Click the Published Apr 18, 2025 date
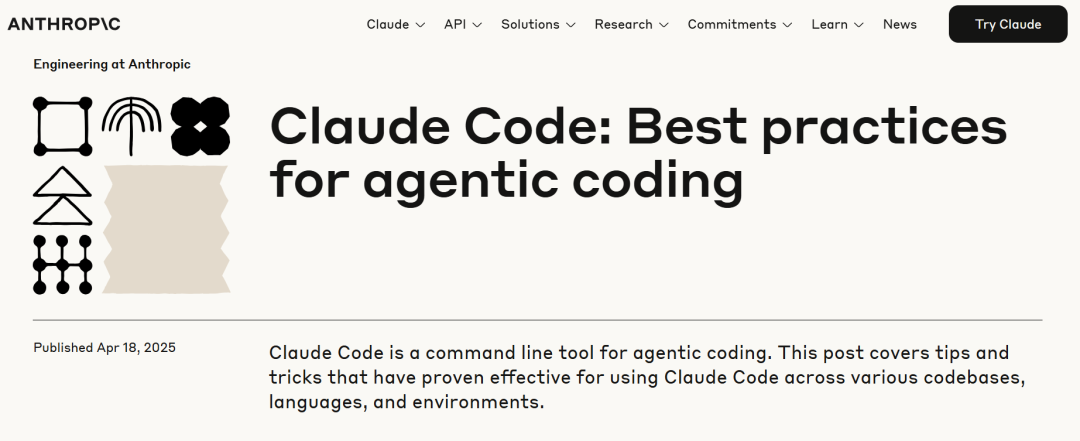Viewport: 1080px width, 441px height. pyautogui.click(x=105, y=347)
